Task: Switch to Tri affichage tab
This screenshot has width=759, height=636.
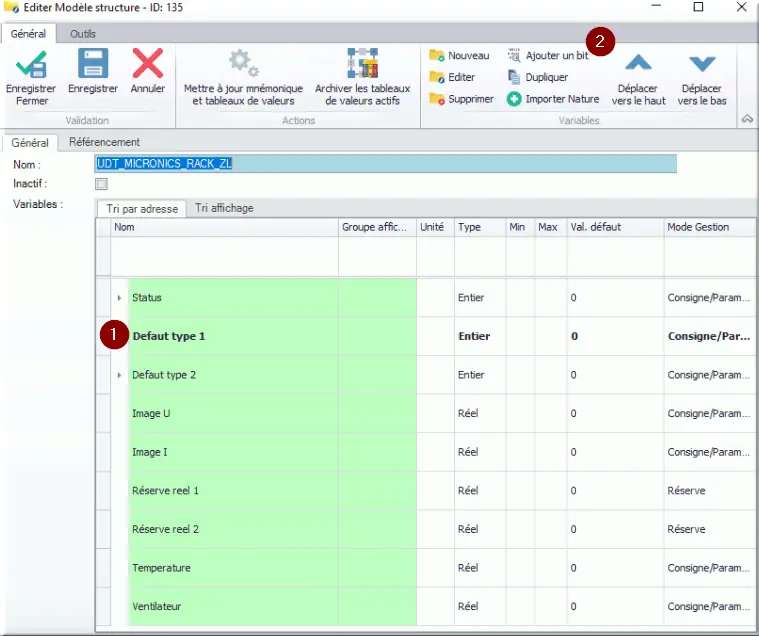Action: coord(224,208)
